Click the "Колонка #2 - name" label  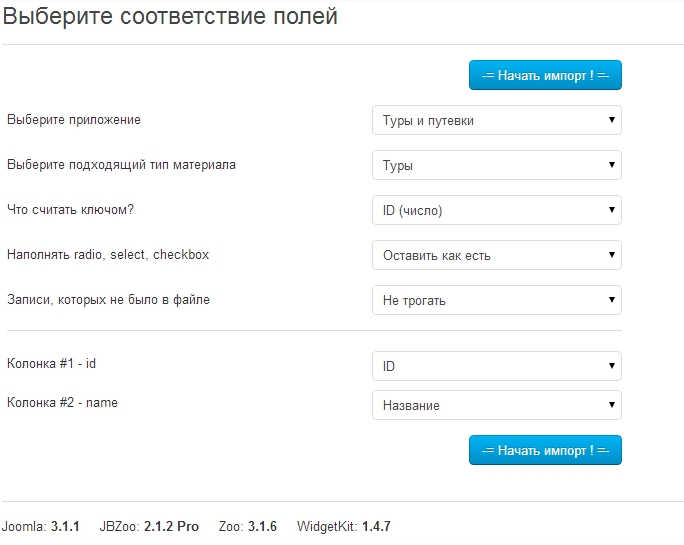[x=62, y=403]
